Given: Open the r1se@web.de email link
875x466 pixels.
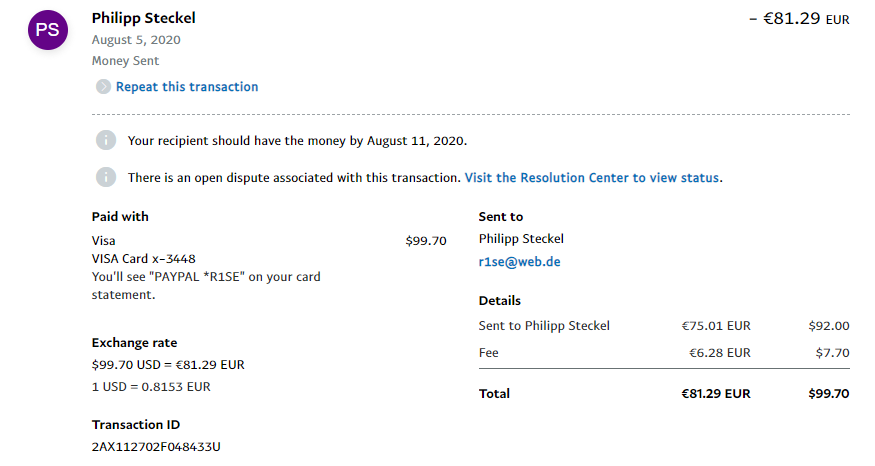Looking at the screenshot, I should click(x=519, y=260).
